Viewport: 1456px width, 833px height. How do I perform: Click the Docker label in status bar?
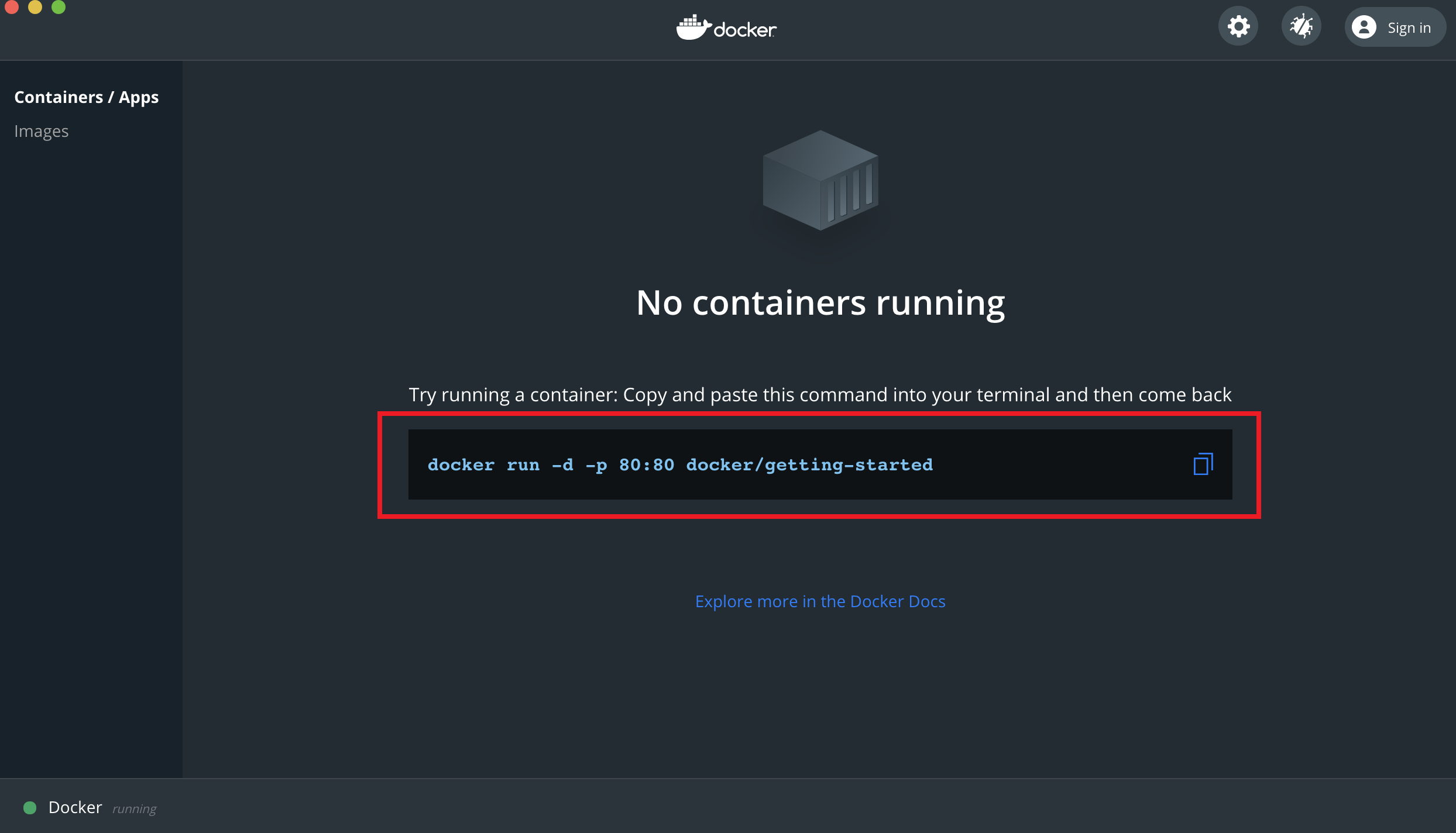click(75, 807)
